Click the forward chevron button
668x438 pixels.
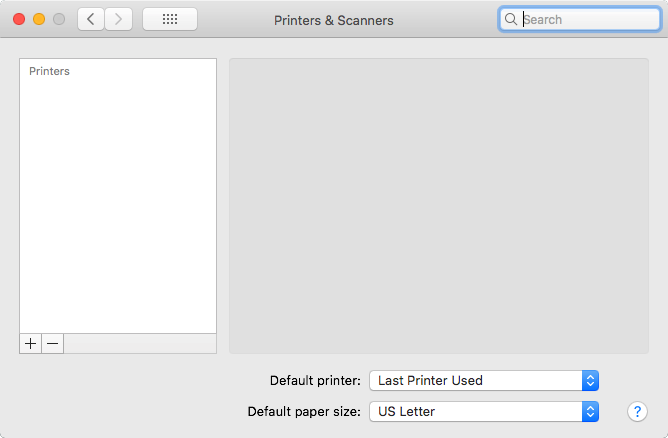119,19
